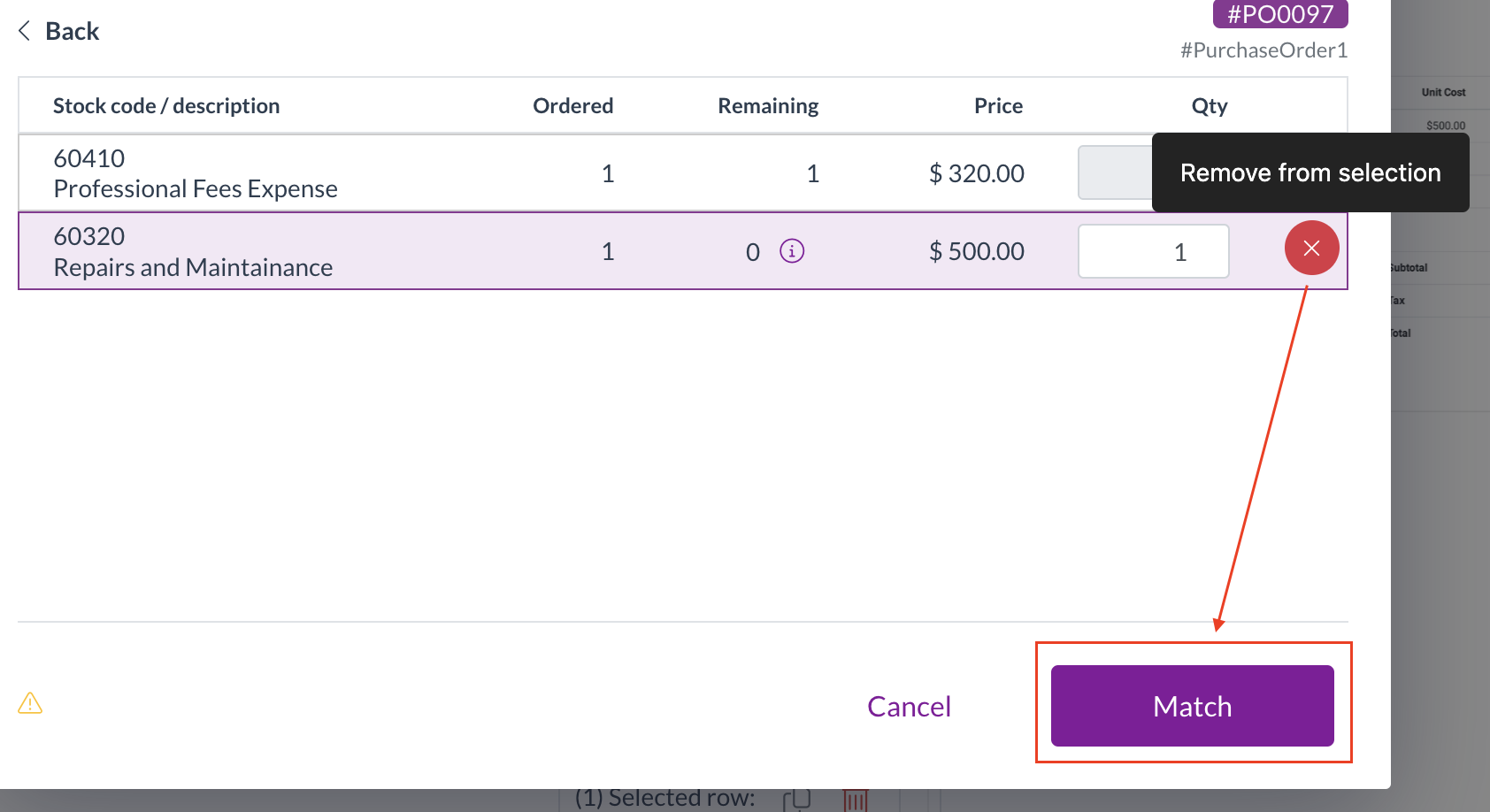Go back using the Back label

[x=73, y=31]
